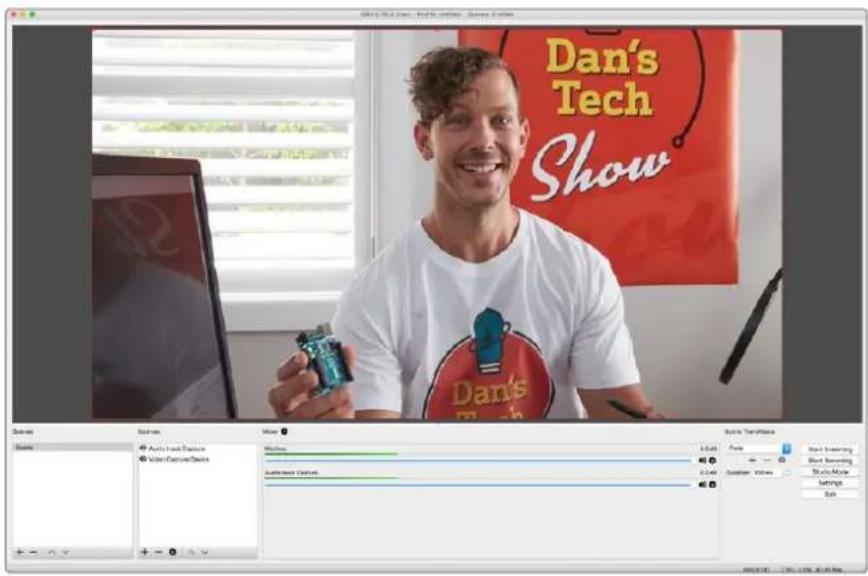The image size is (868, 576).
Task: Select Video Capture Device source row
Action: pos(198,459)
